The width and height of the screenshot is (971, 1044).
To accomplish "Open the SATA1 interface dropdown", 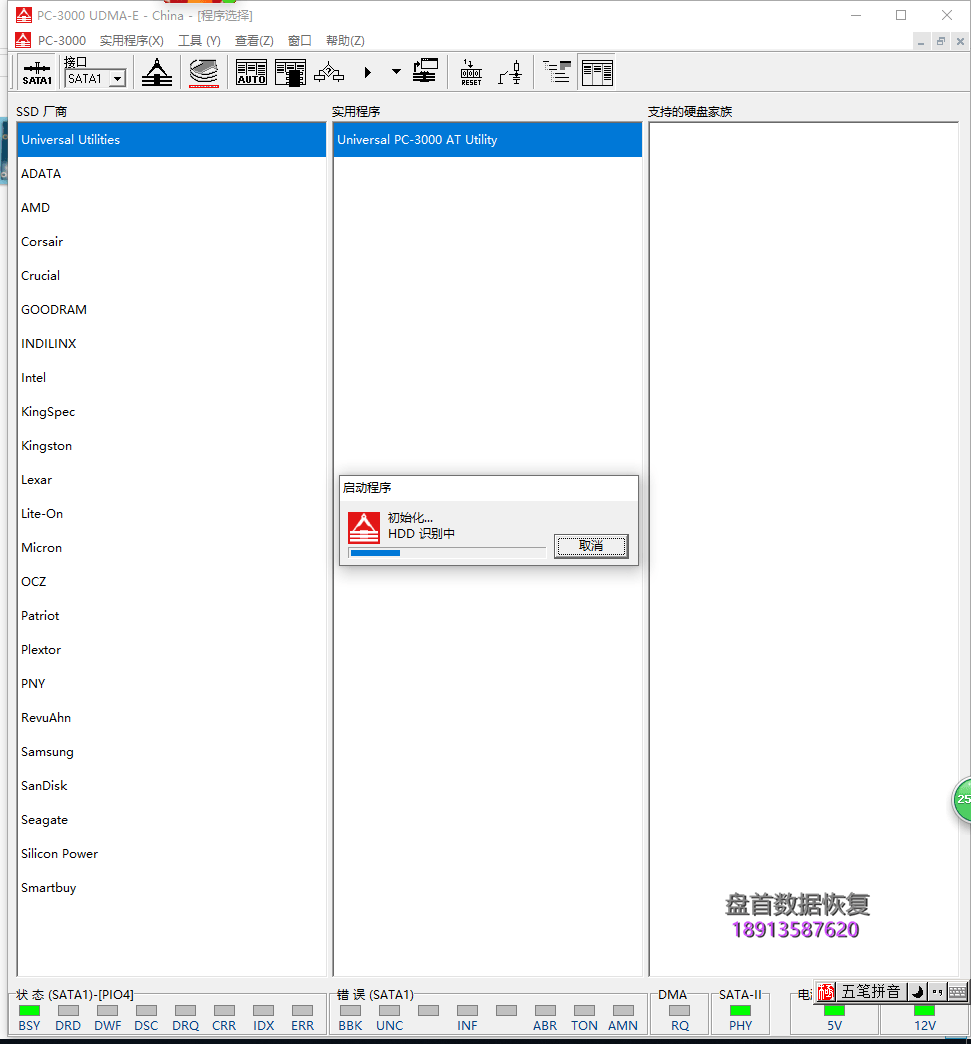I will pos(118,79).
